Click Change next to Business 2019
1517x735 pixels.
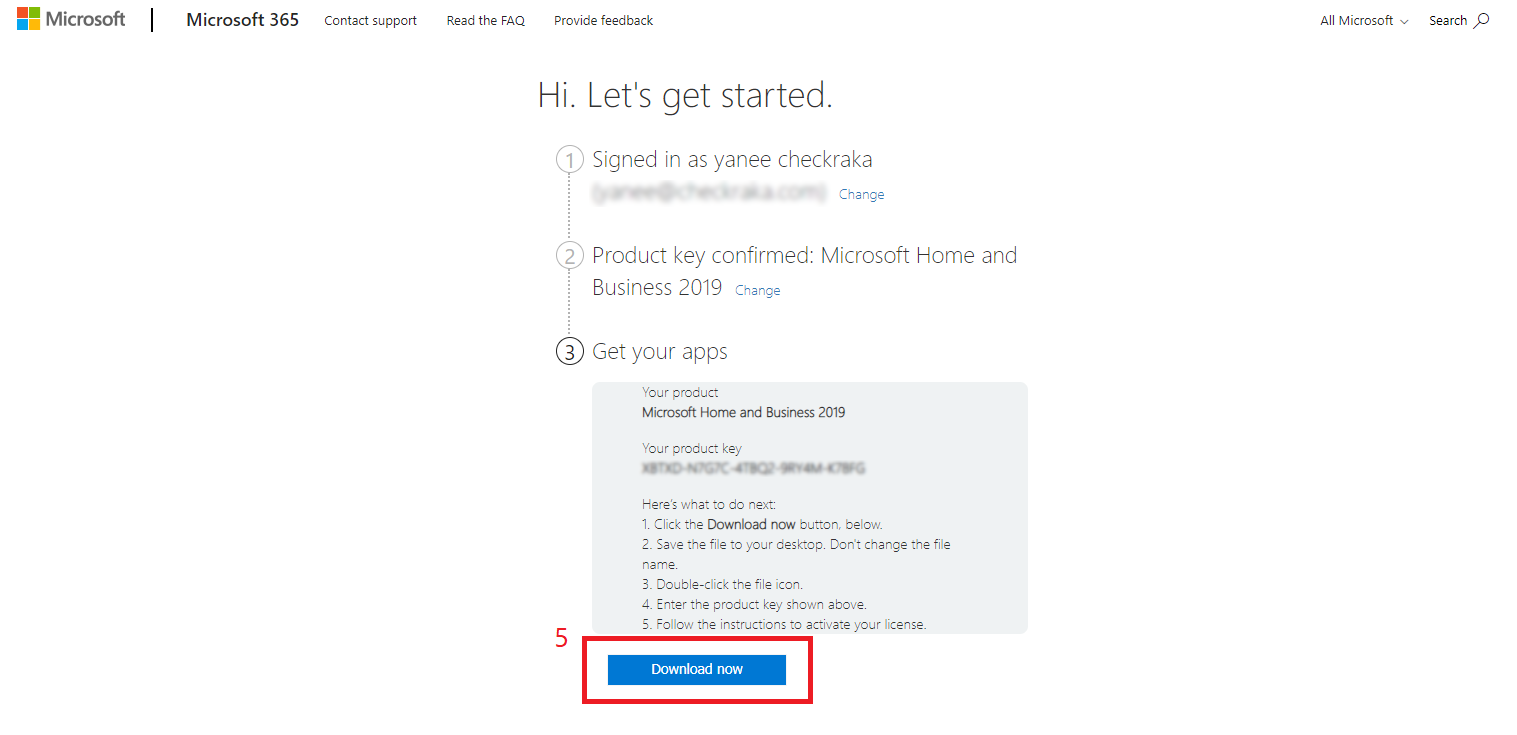tap(757, 291)
